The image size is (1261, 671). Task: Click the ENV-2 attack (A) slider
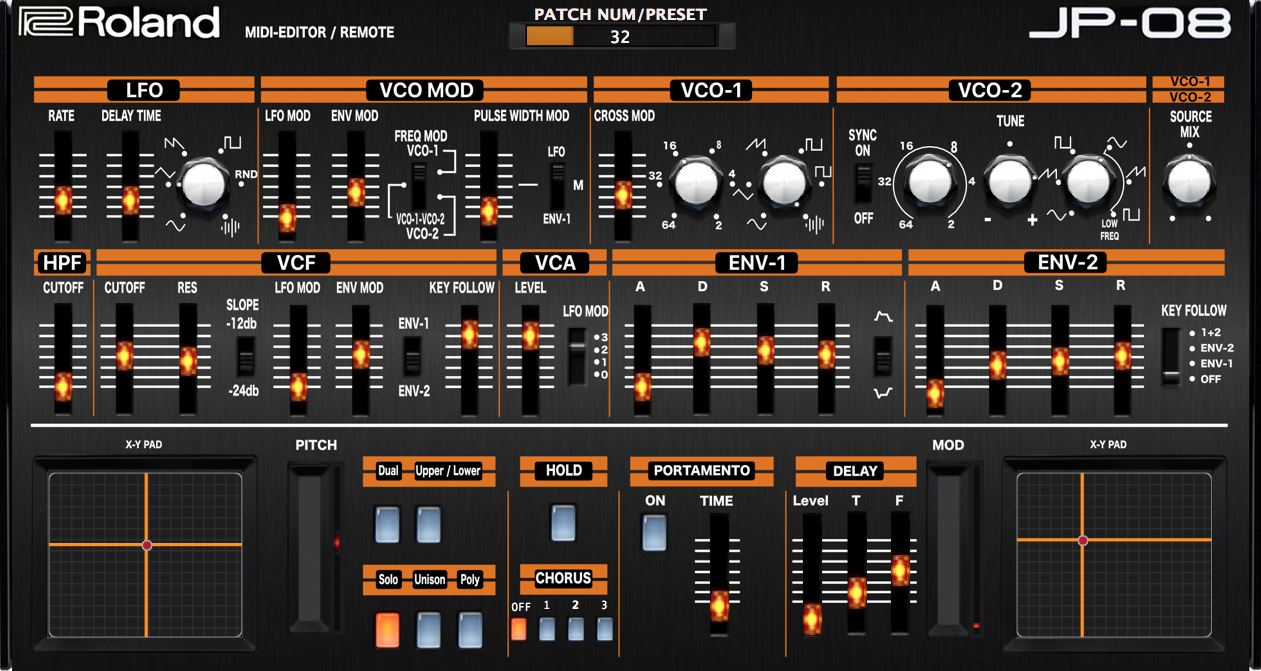(x=935, y=359)
